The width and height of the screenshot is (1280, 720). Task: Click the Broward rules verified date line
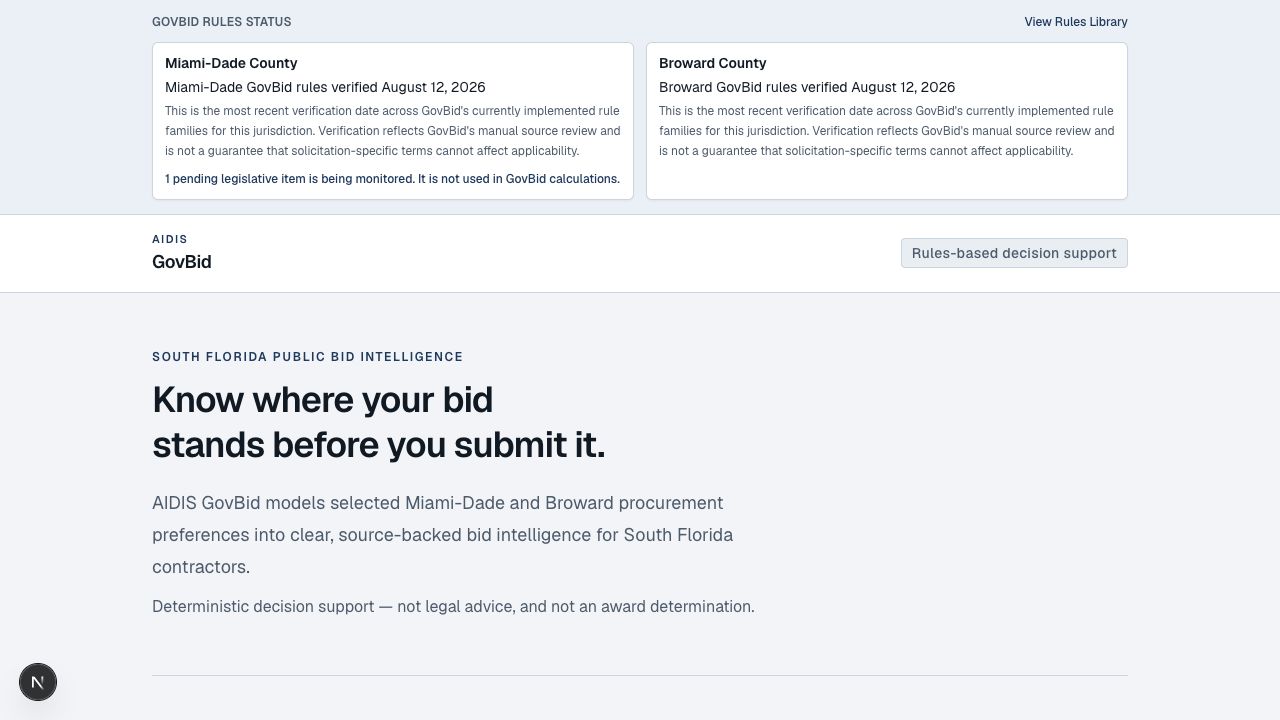pyautogui.click(x=807, y=87)
